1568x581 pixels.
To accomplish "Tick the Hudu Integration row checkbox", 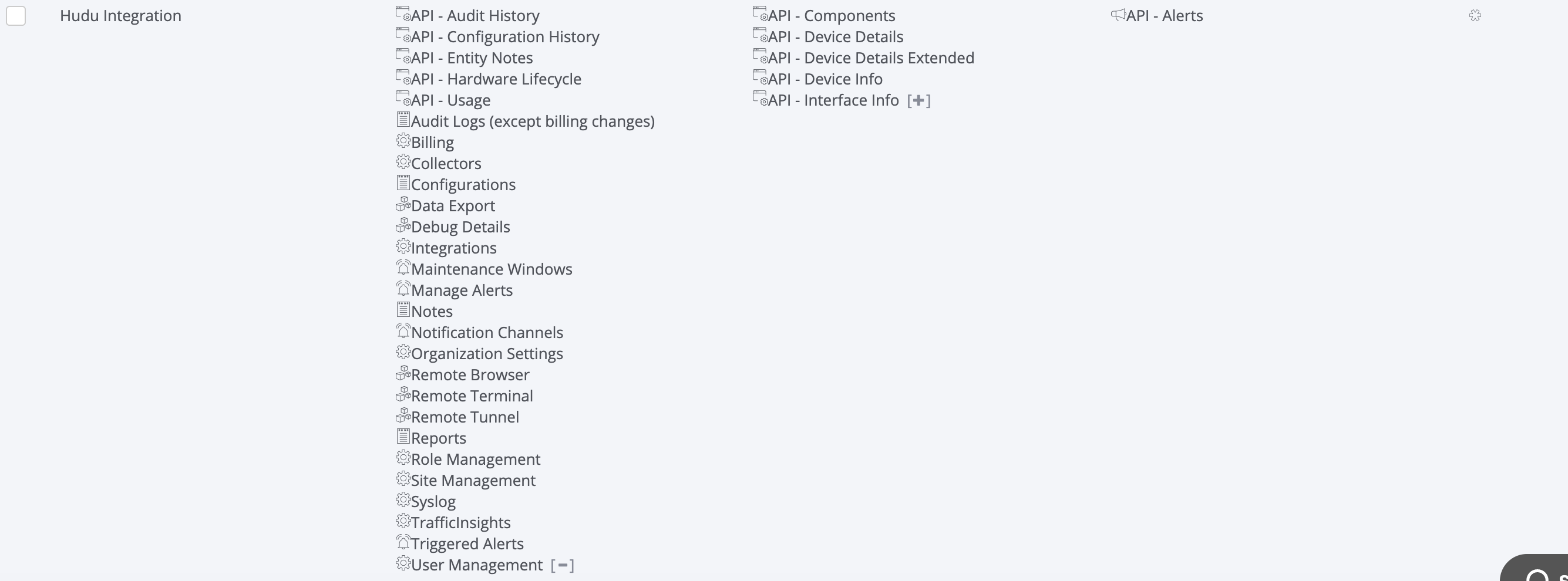I will 16,16.
